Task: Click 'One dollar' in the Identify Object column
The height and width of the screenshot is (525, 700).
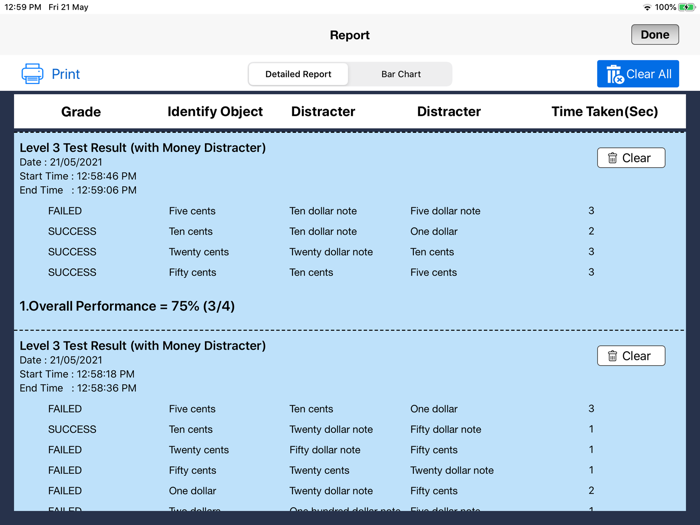Action: click(x=192, y=491)
